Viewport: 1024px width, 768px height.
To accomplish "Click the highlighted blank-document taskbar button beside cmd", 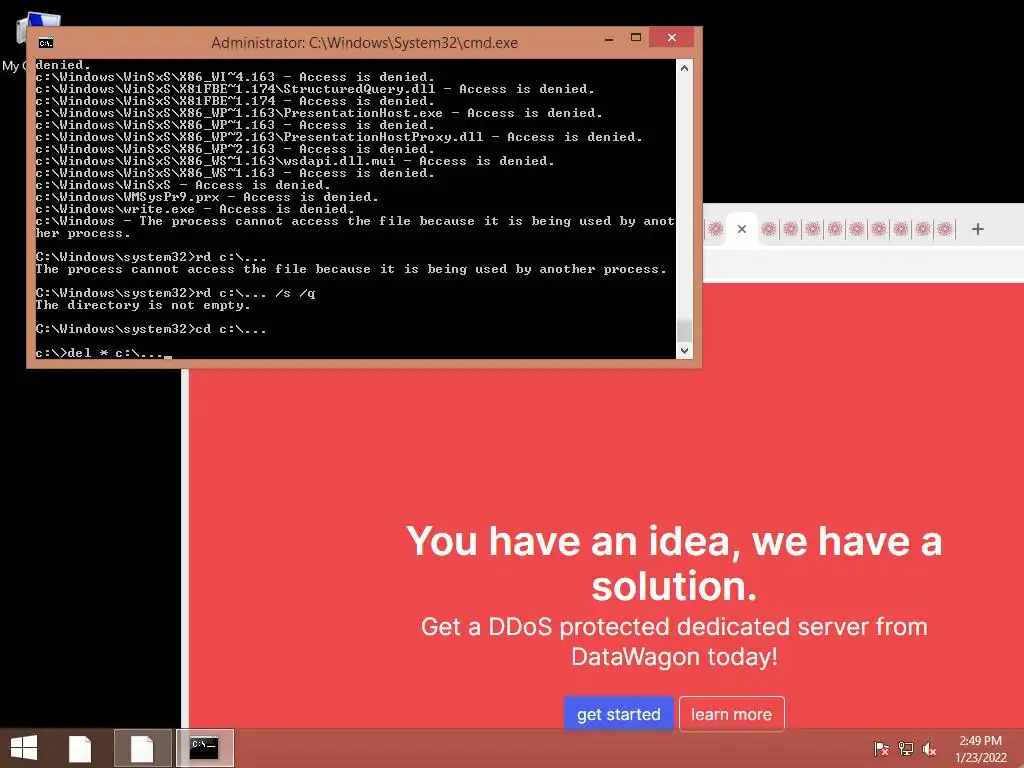I will pyautogui.click(x=142, y=748).
